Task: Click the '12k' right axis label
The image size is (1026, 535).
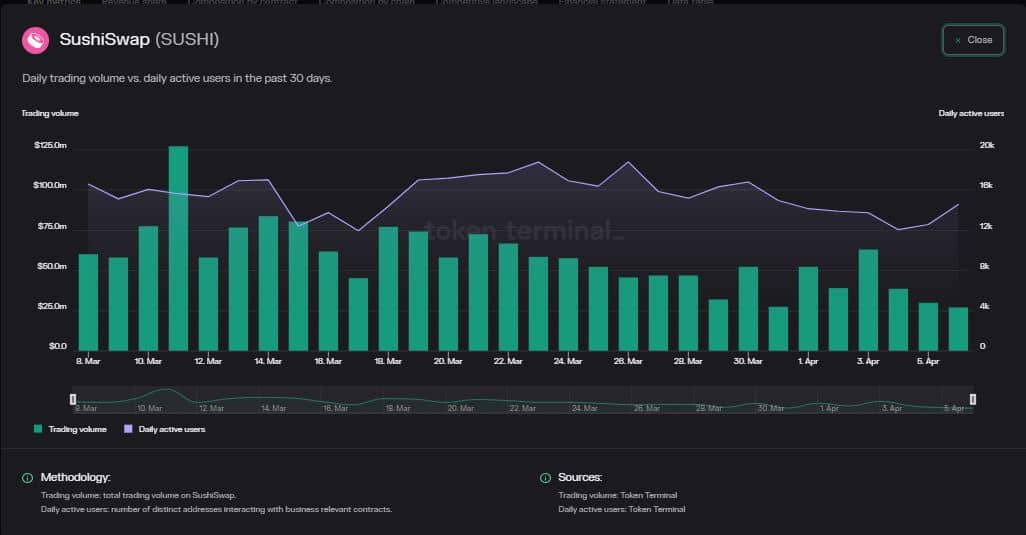Action: 986,226
